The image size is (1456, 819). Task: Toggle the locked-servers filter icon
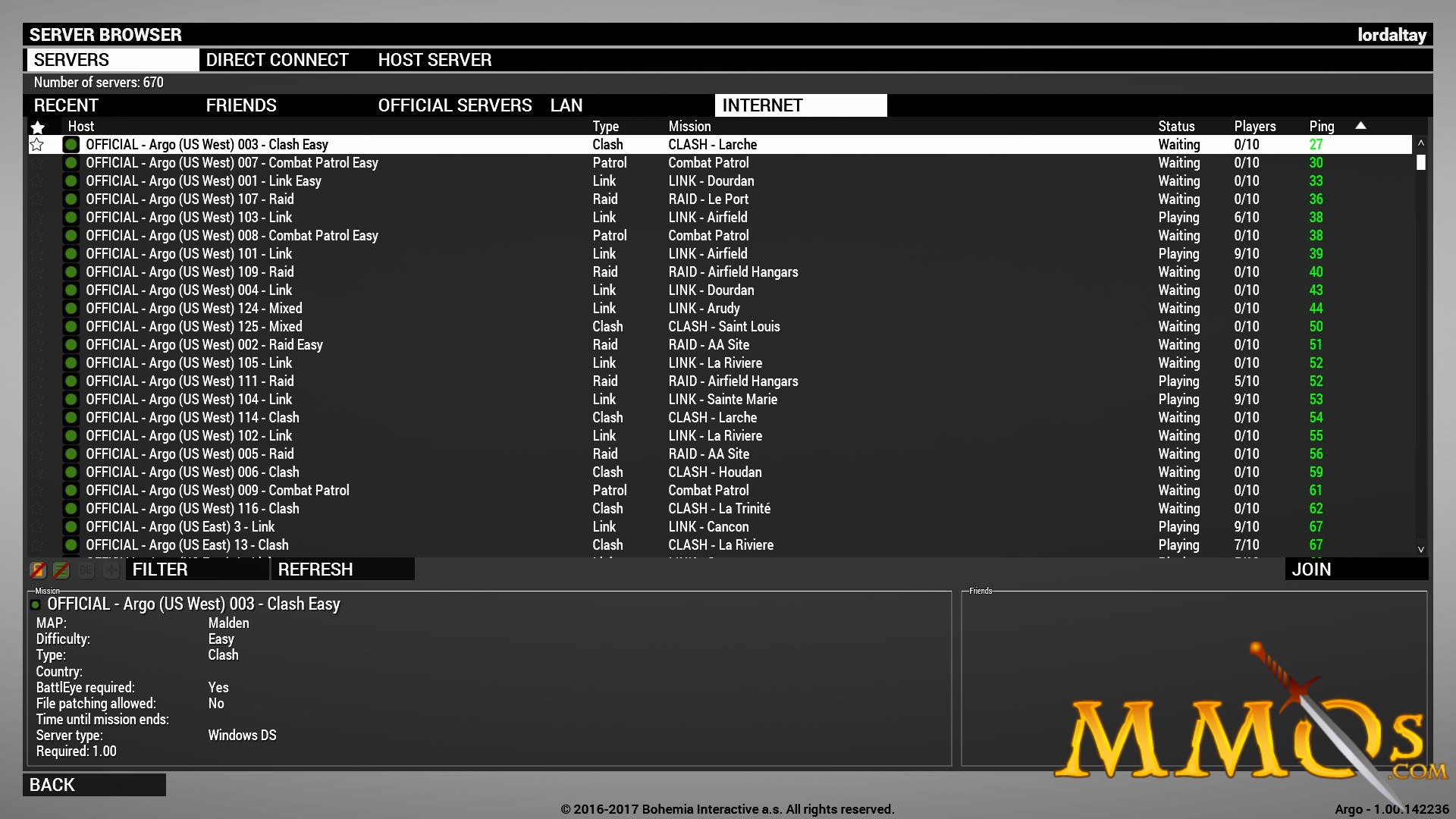point(38,570)
